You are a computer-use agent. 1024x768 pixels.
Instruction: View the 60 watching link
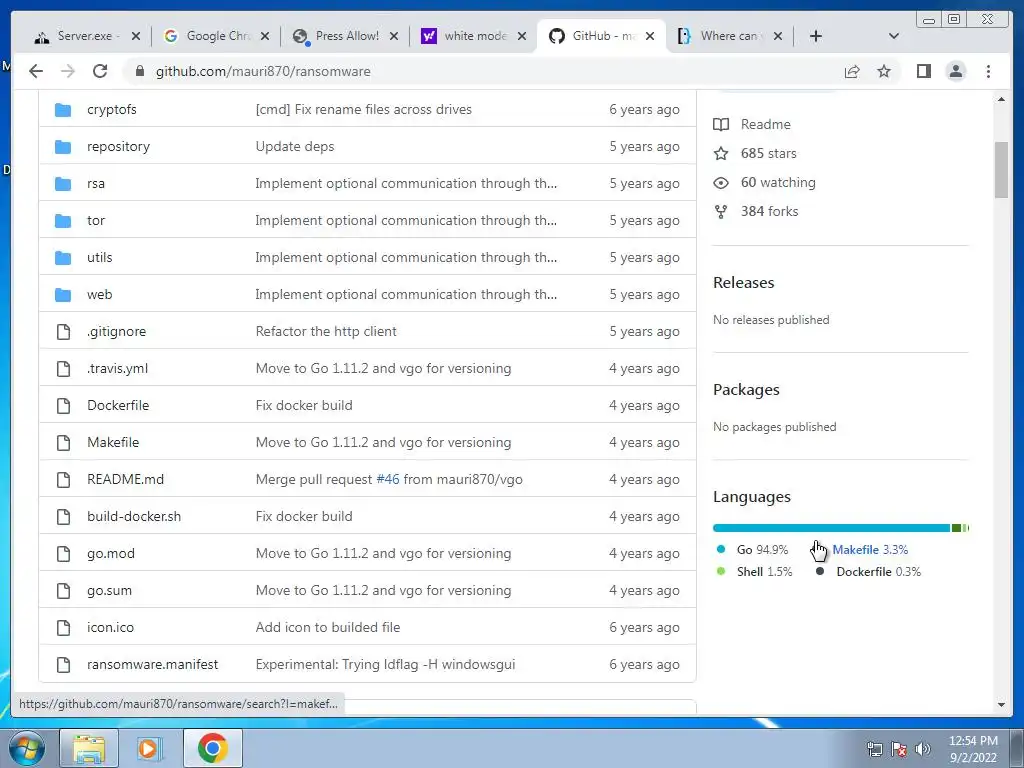tap(778, 182)
